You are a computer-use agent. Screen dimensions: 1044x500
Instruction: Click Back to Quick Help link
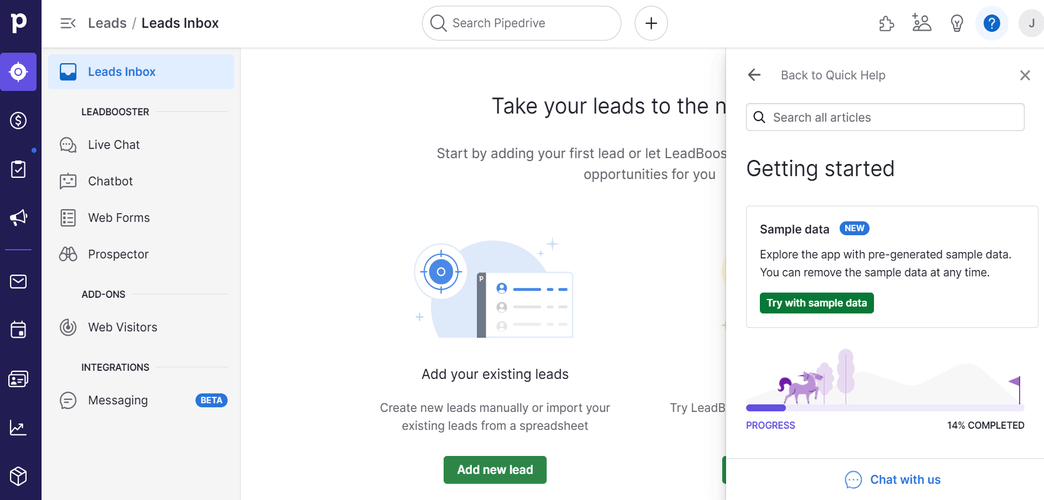pos(833,75)
